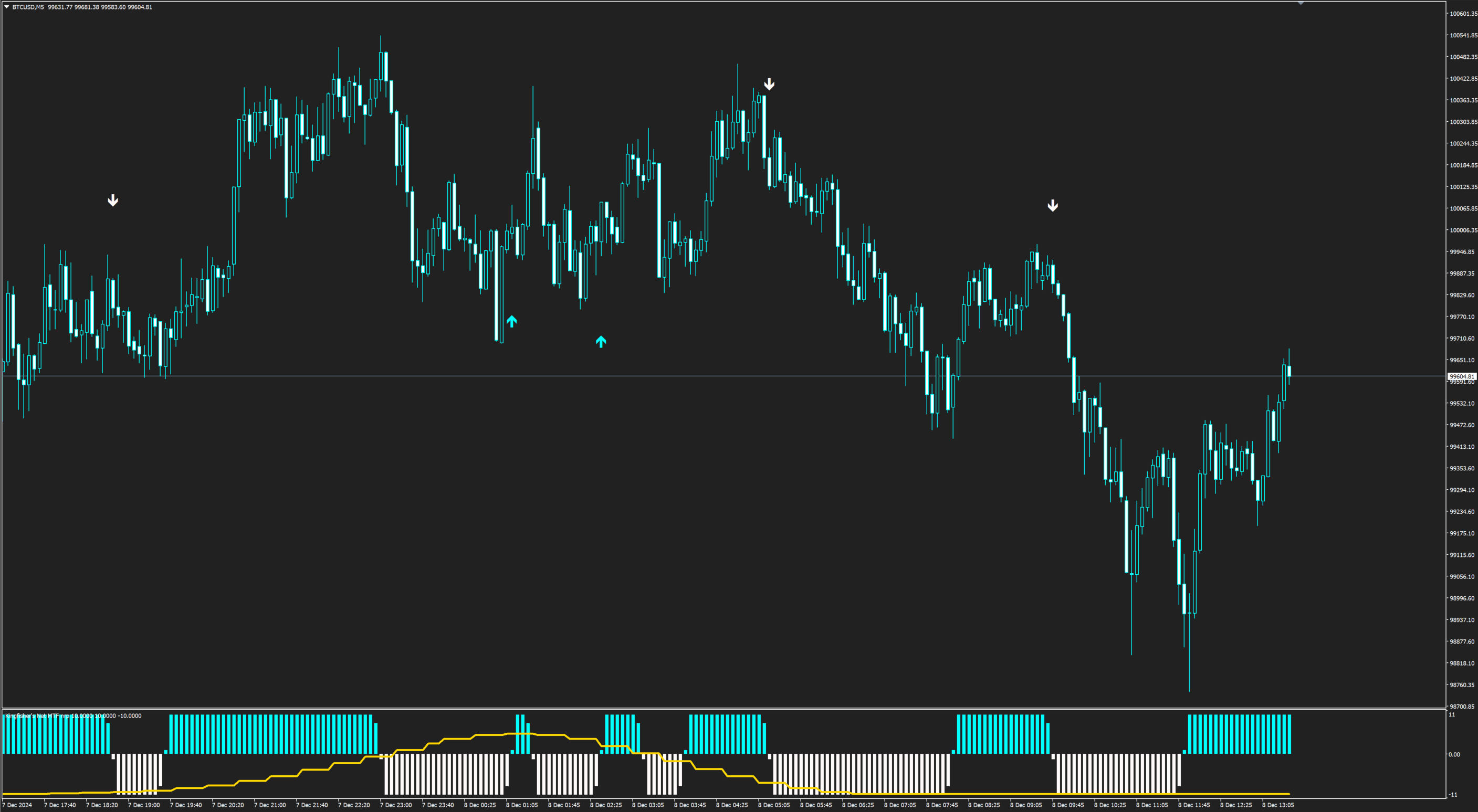Click the current price label 99604.81
This screenshot has width=1478, height=812.
[x=1461, y=376]
